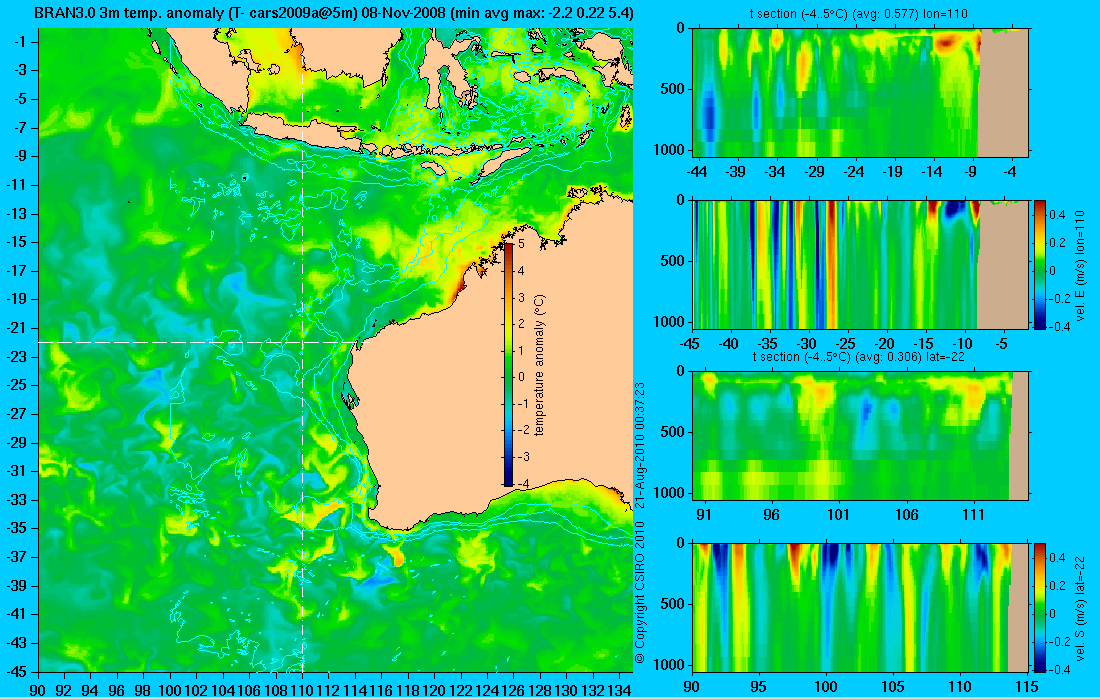The image size is (1100, 700).
Task: Click the vertical dashed line at longitude 110
Action: click(302, 349)
